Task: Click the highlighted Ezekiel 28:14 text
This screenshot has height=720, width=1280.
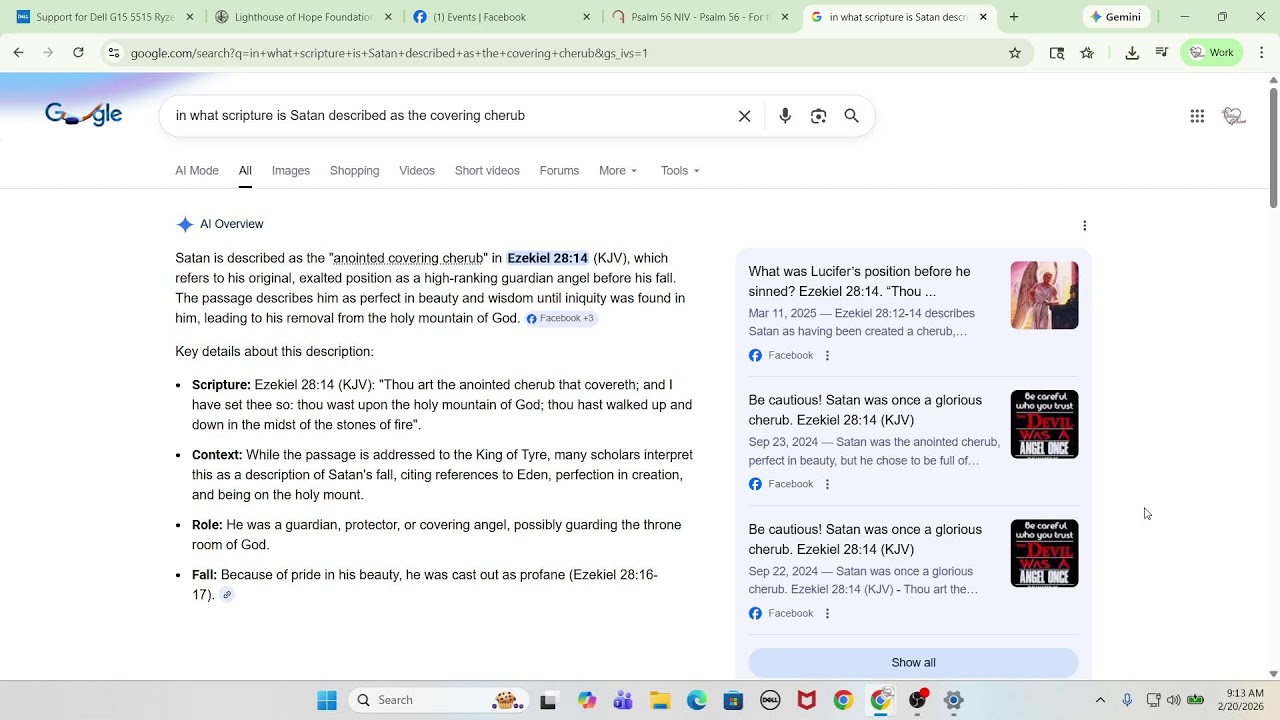Action: point(548,258)
